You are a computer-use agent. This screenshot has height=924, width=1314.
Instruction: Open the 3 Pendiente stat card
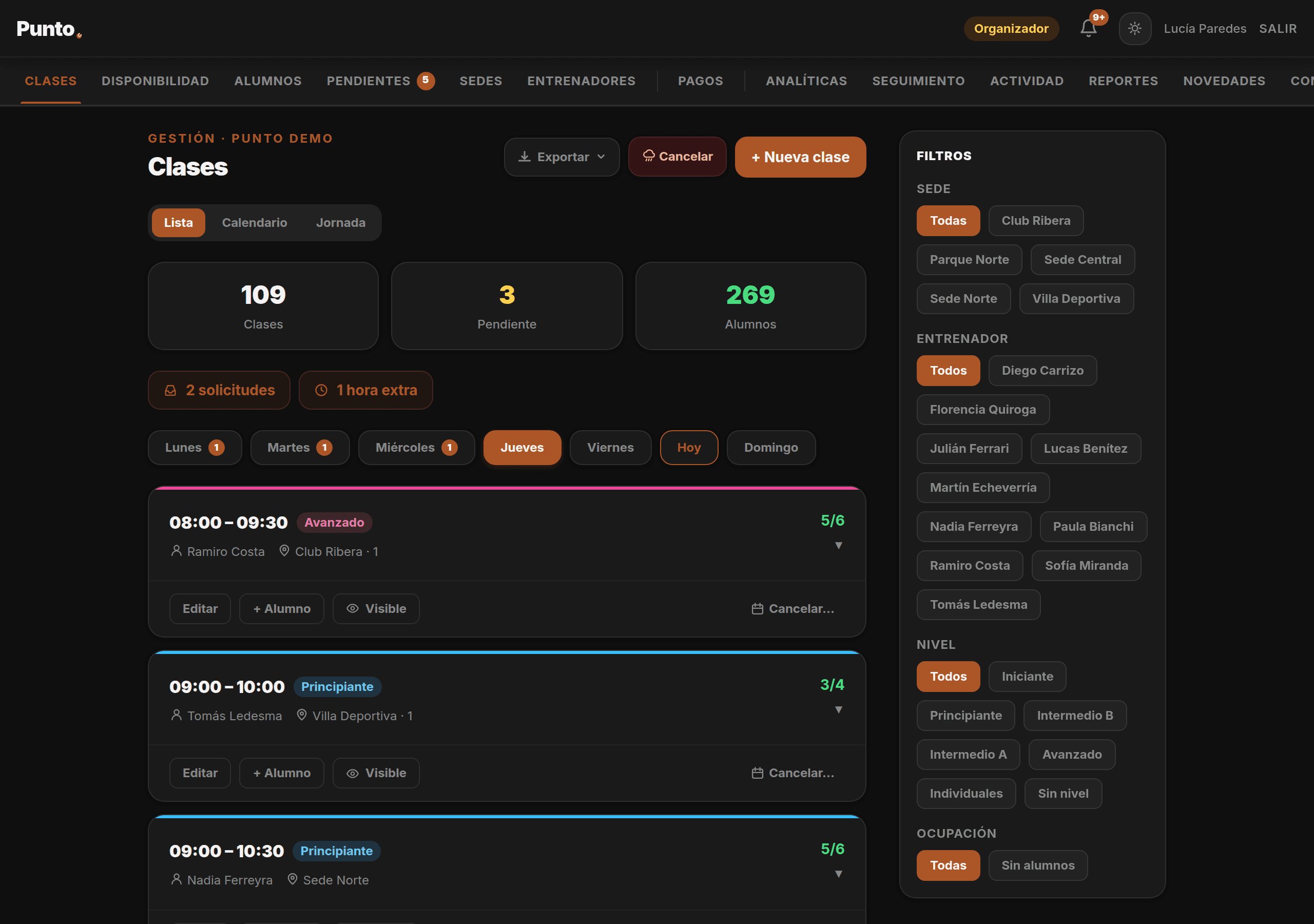click(507, 306)
